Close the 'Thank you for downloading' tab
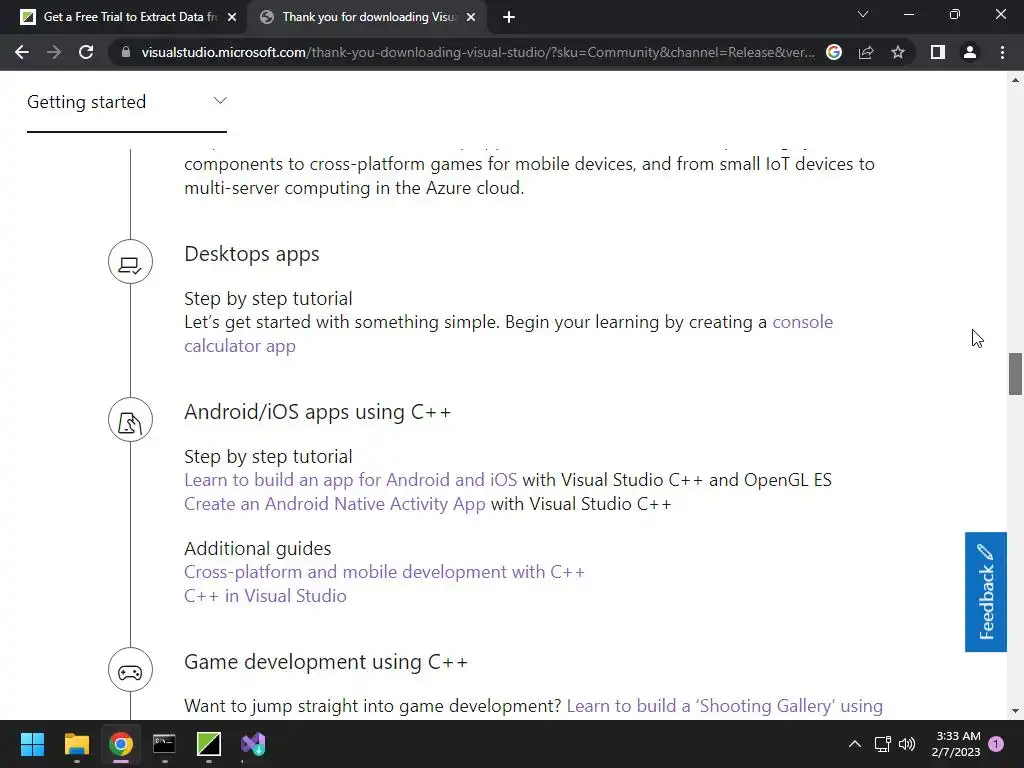Screen dimensions: 1024x768 (x=471, y=18)
